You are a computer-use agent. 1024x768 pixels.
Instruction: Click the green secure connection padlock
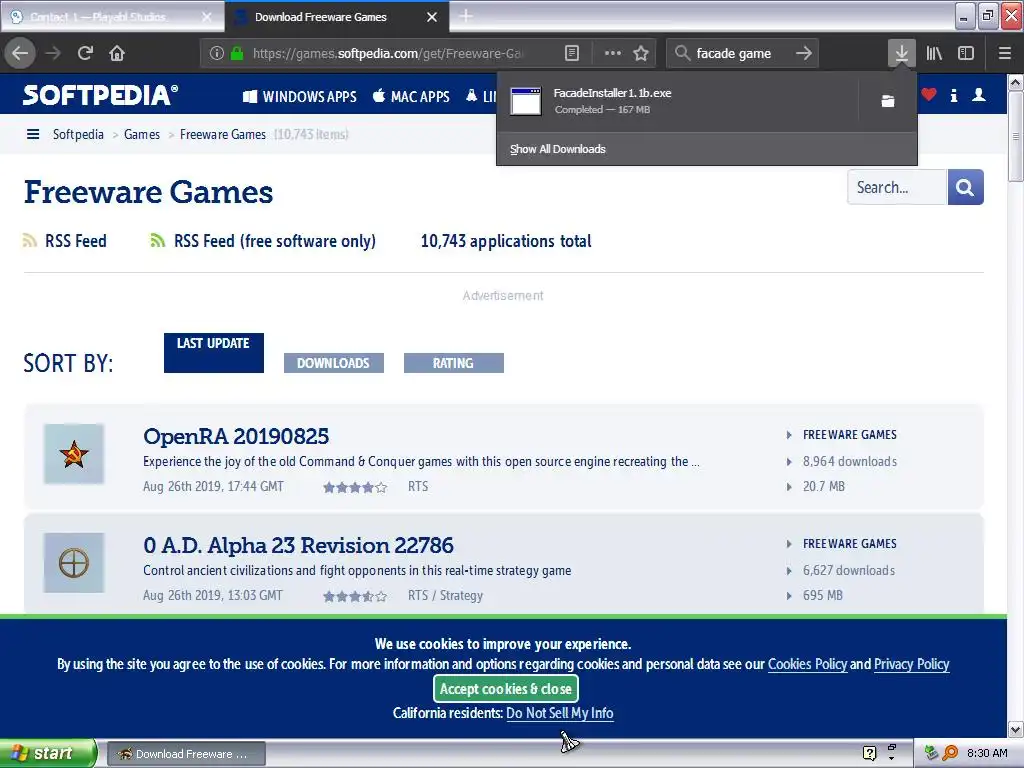(x=237, y=53)
